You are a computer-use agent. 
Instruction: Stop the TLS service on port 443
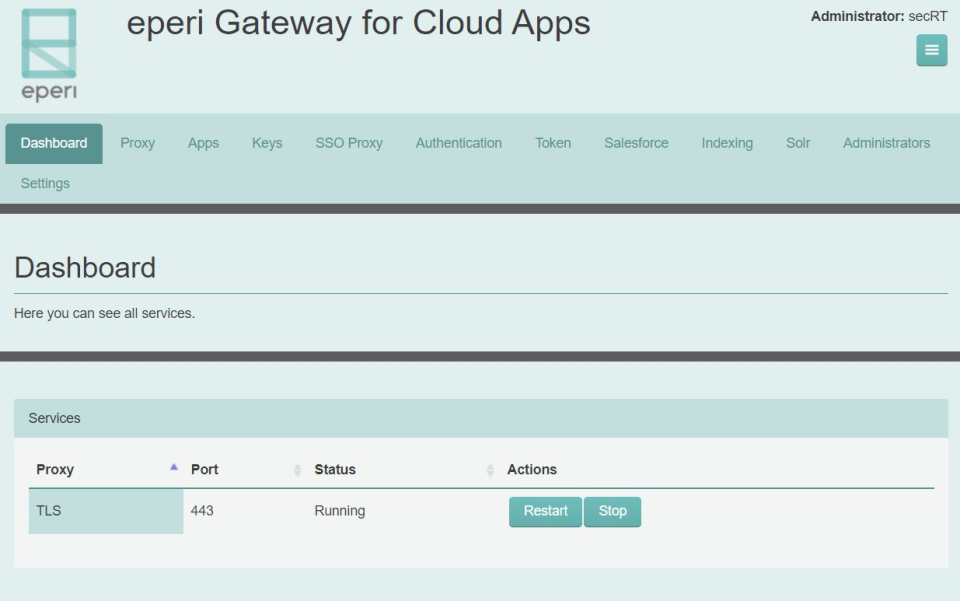613,511
